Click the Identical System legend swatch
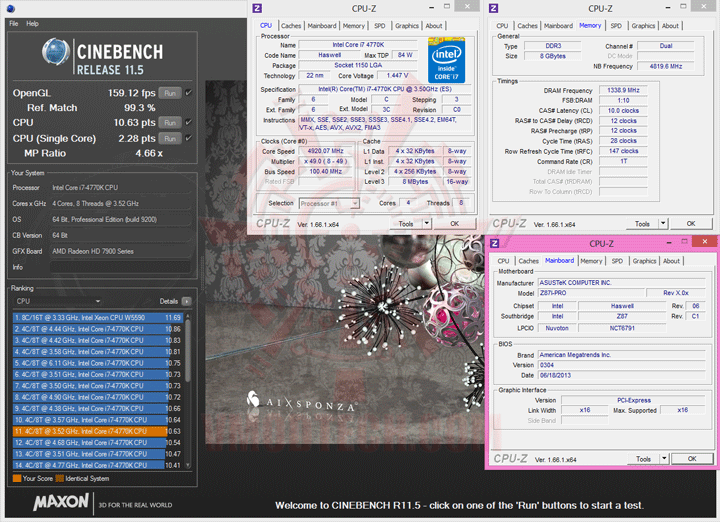Viewport: 720px width, 522px height. pyautogui.click(x=59, y=478)
